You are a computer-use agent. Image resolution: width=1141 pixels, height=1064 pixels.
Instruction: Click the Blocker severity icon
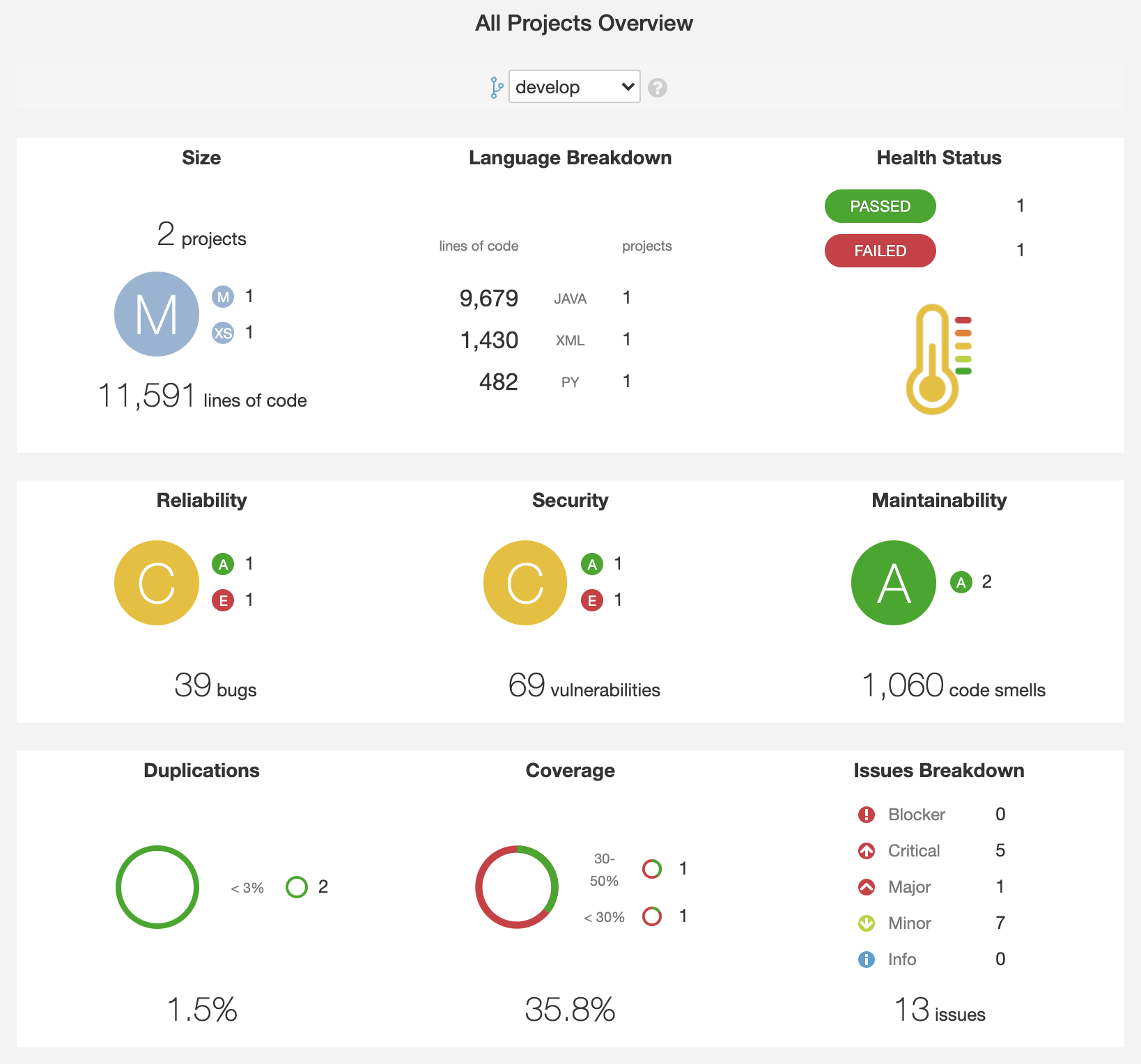[x=867, y=815]
